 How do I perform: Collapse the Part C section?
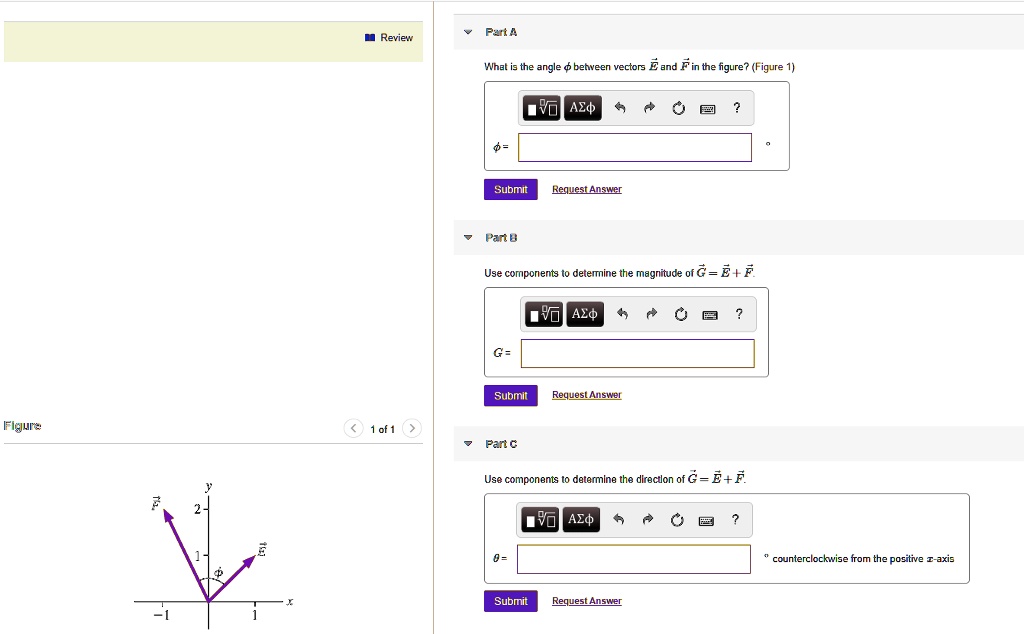(467, 443)
